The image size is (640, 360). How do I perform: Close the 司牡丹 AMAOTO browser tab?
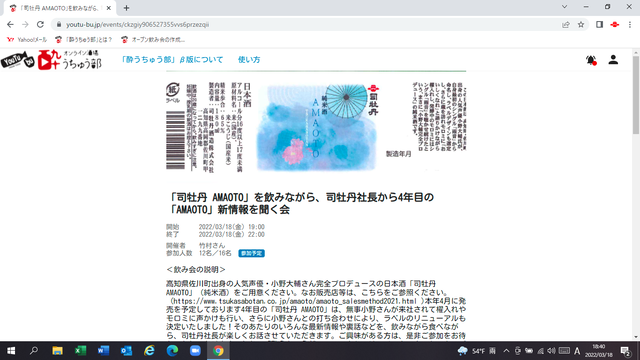click(x=109, y=8)
